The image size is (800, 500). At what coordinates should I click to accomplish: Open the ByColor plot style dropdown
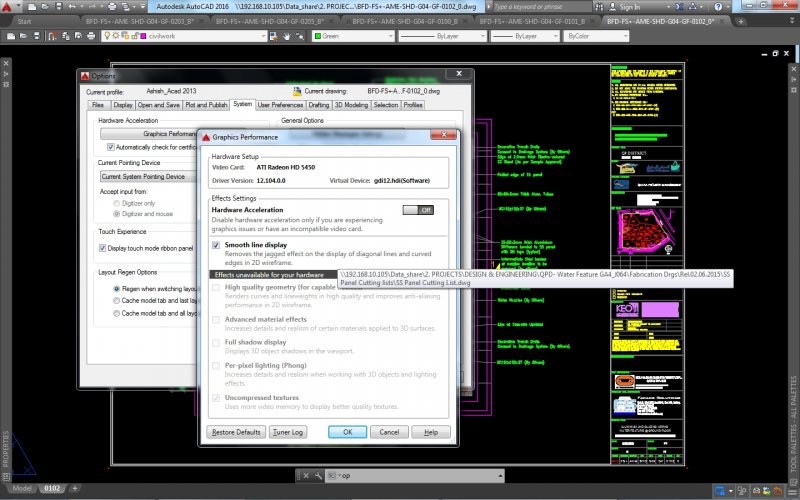click(x=625, y=36)
